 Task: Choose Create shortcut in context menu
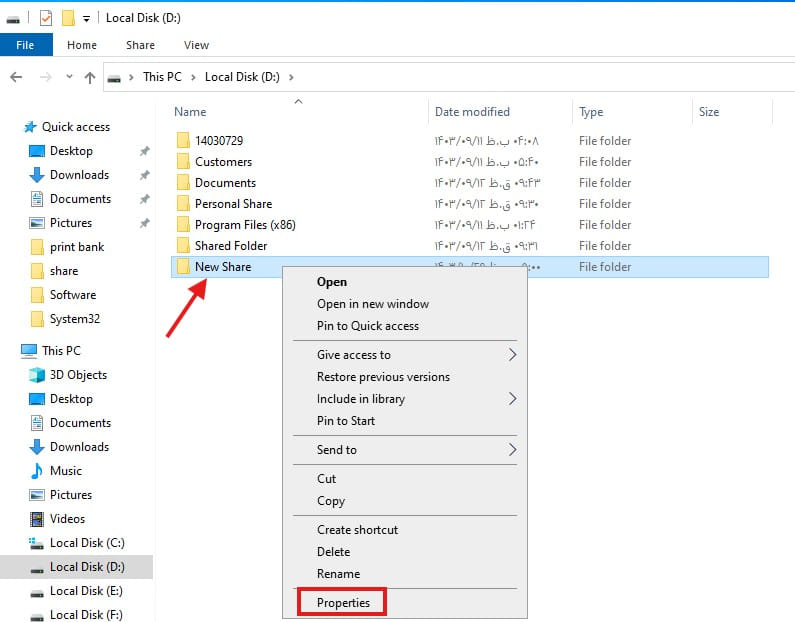click(x=357, y=530)
